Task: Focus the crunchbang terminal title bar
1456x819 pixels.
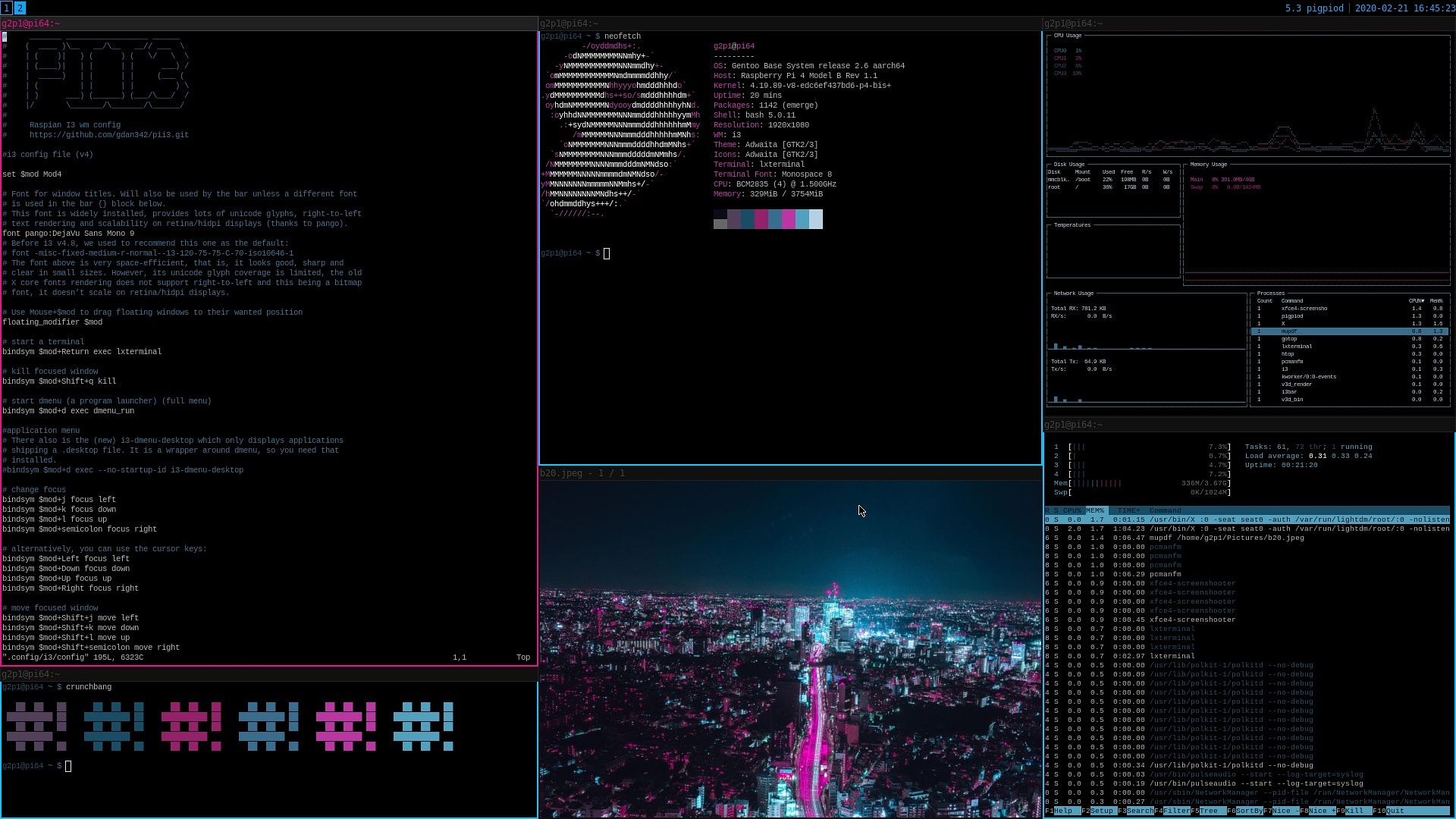Action: (x=269, y=674)
